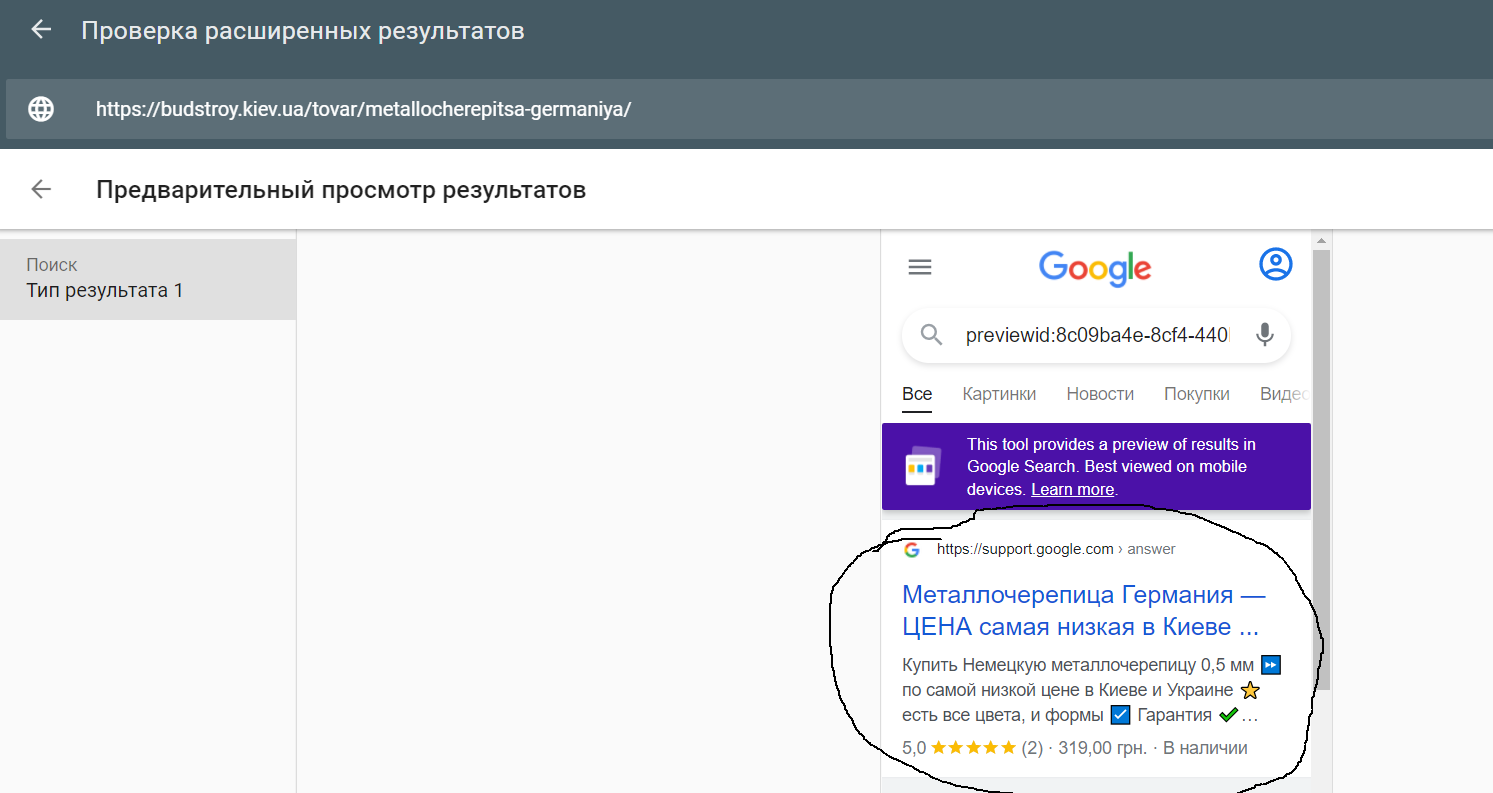Switch to the Новости tab
1493x793 pixels.
point(1100,394)
